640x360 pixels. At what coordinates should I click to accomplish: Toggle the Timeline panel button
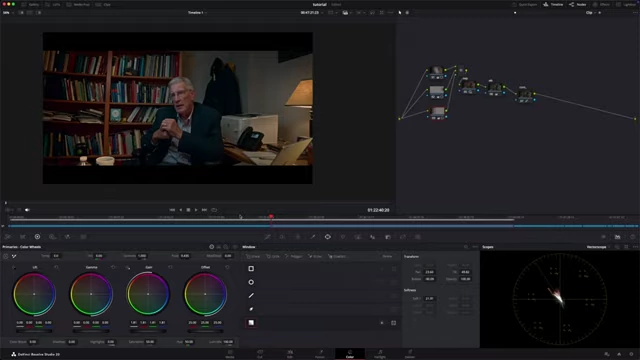tap(553, 4)
